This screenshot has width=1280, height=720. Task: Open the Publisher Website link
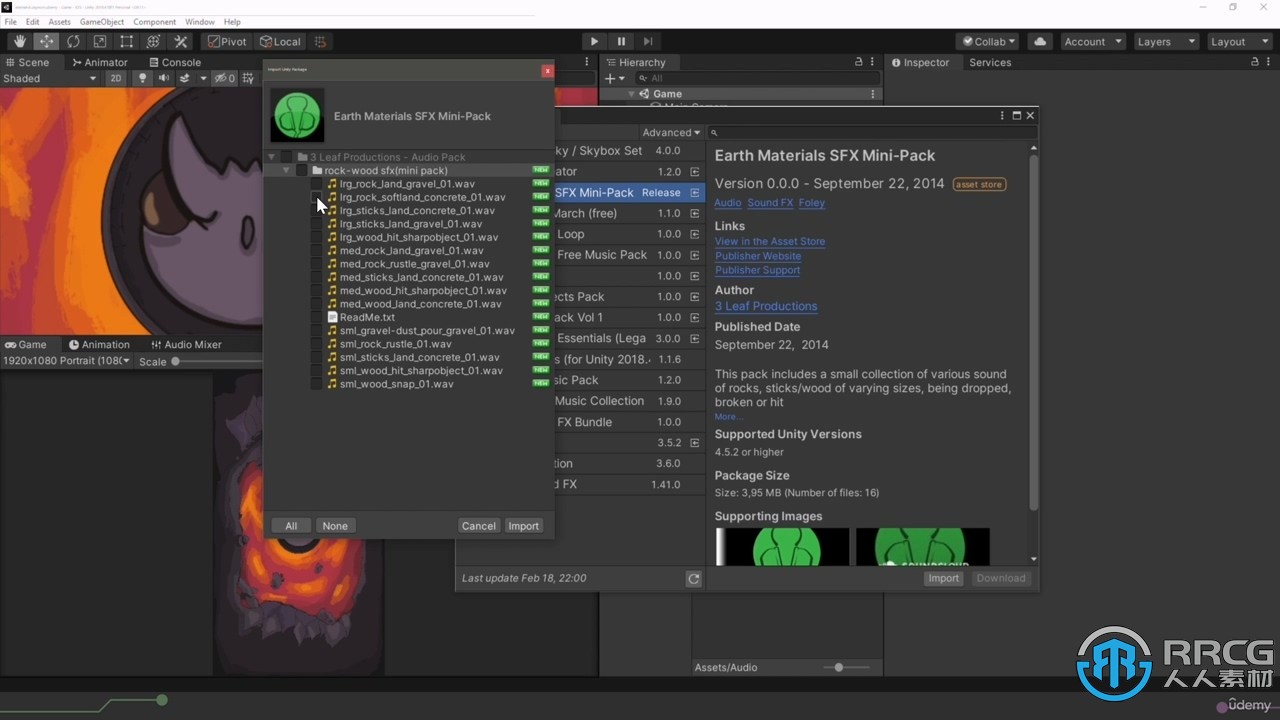click(758, 256)
